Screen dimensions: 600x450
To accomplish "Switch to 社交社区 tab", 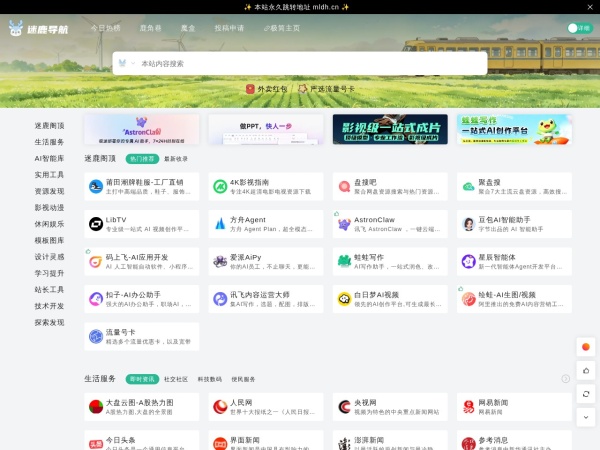I will 176,379.
